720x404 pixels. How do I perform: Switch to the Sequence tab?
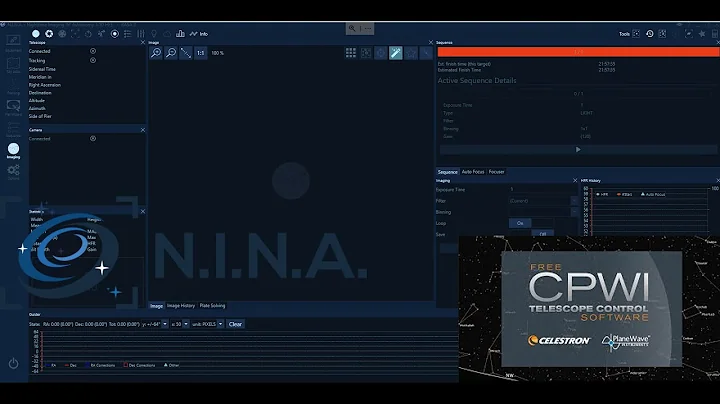(447, 172)
